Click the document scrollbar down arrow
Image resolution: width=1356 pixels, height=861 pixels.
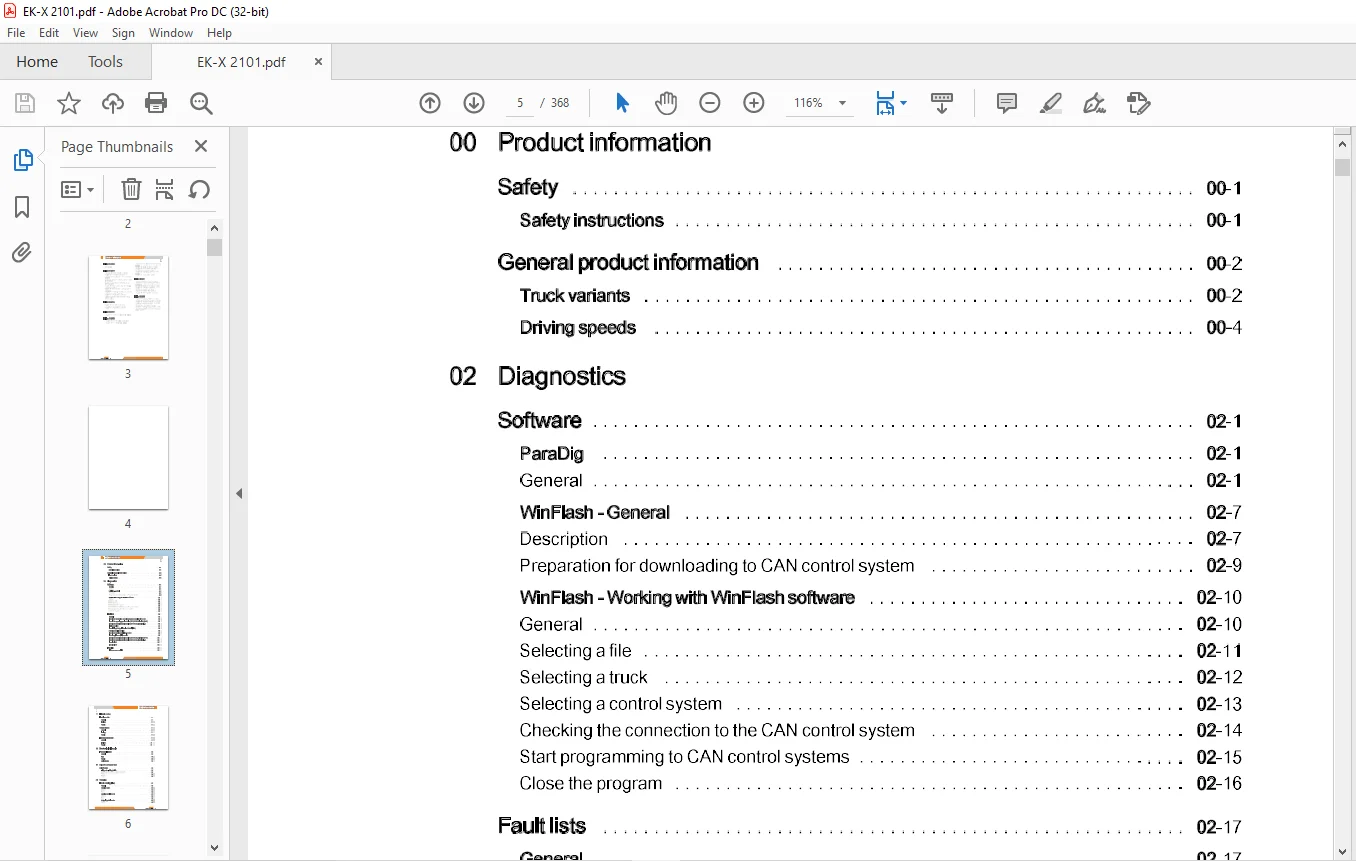[1343, 851]
